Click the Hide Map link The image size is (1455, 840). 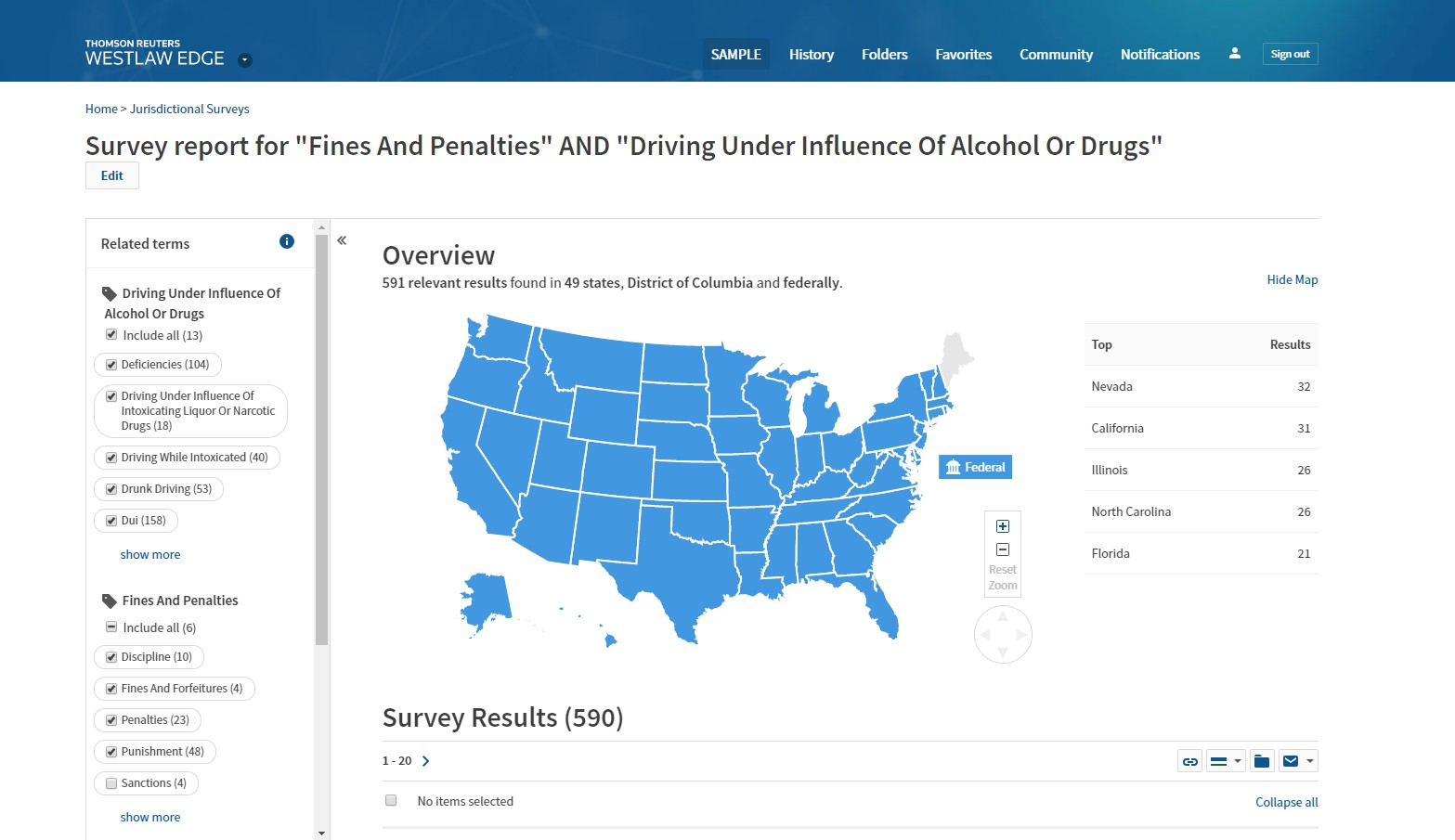click(1292, 279)
